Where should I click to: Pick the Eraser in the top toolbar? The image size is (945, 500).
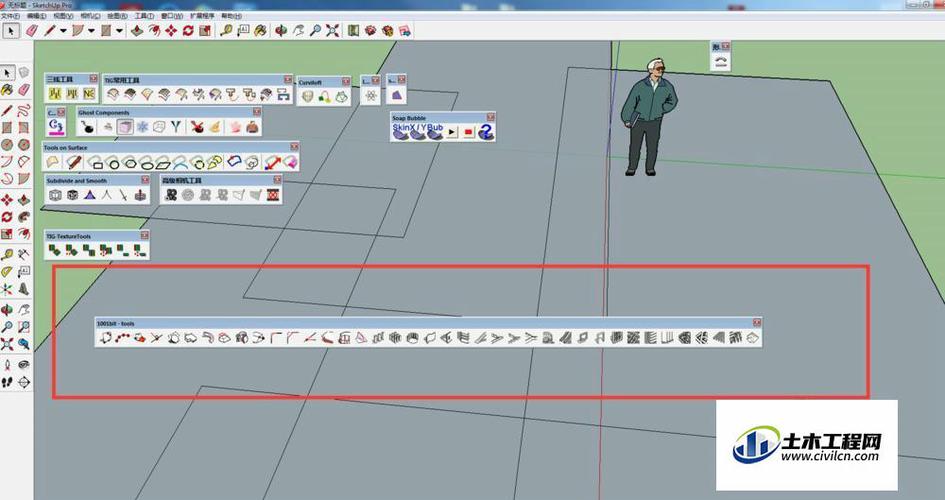pyautogui.click(x=32, y=30)
